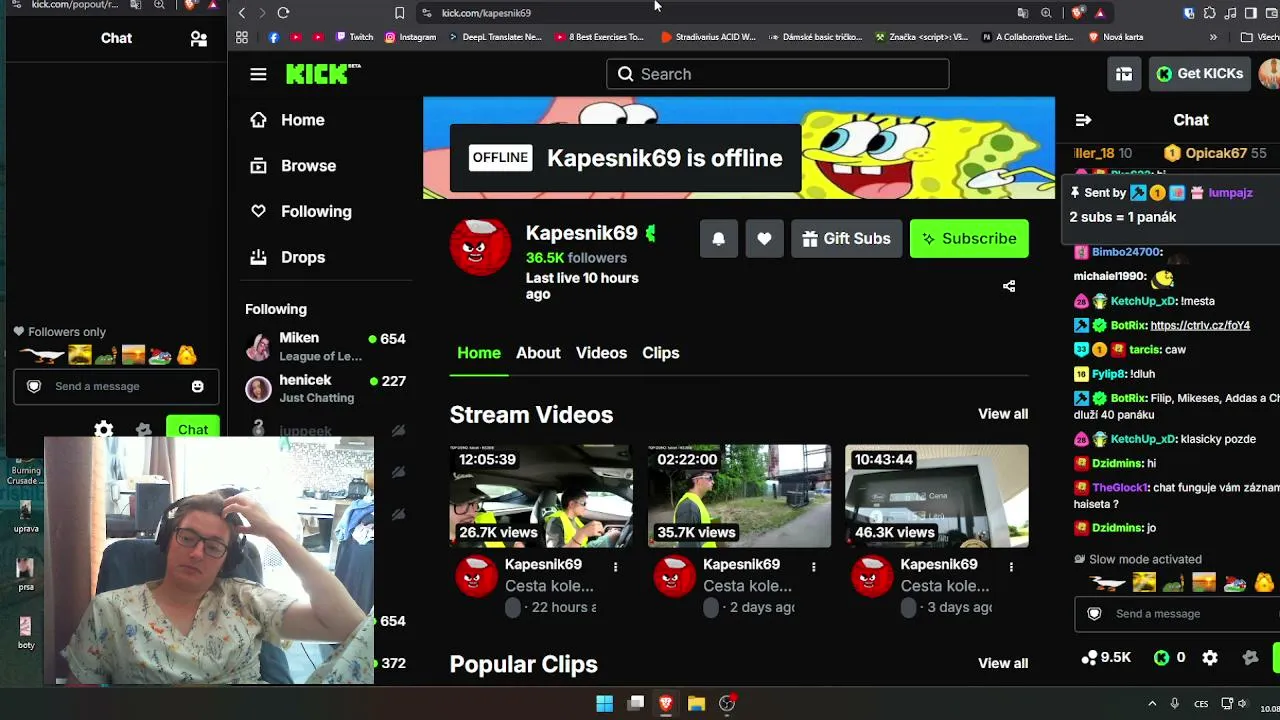Screen dimensions: 1280x720
Task: Open options menu for the 22 hours ago video
Action: click(x=615, y=567)
